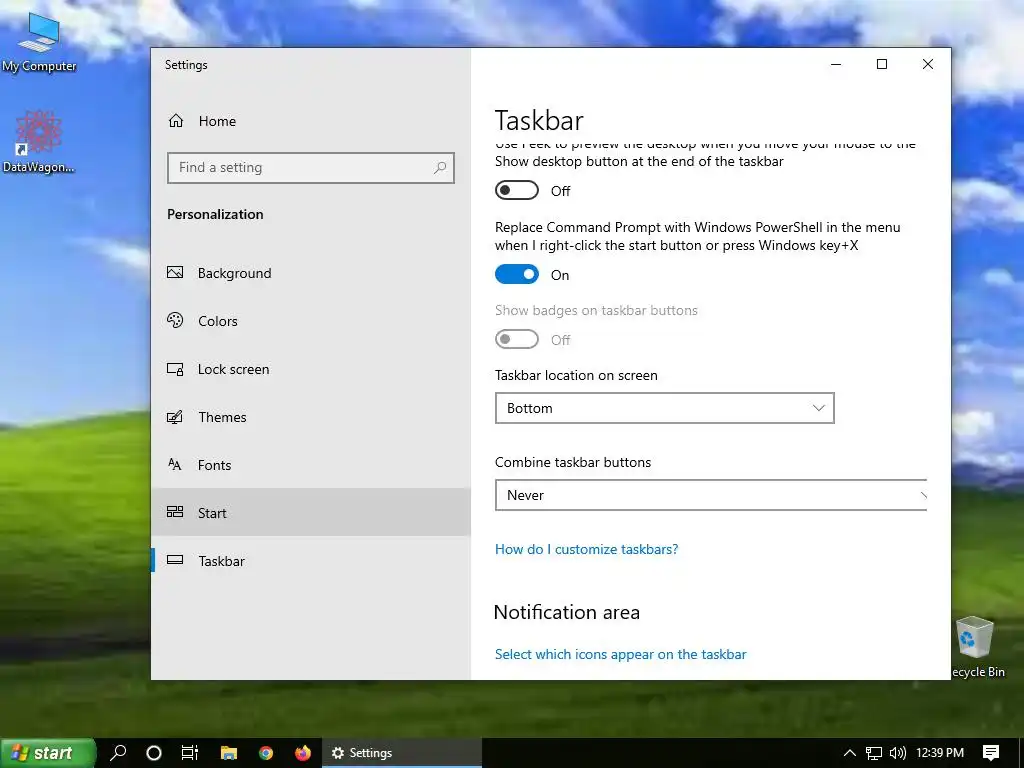Open the Home page in Settings
The height and width of the screenshot is (768, 1024).
[x=310, y=121]
